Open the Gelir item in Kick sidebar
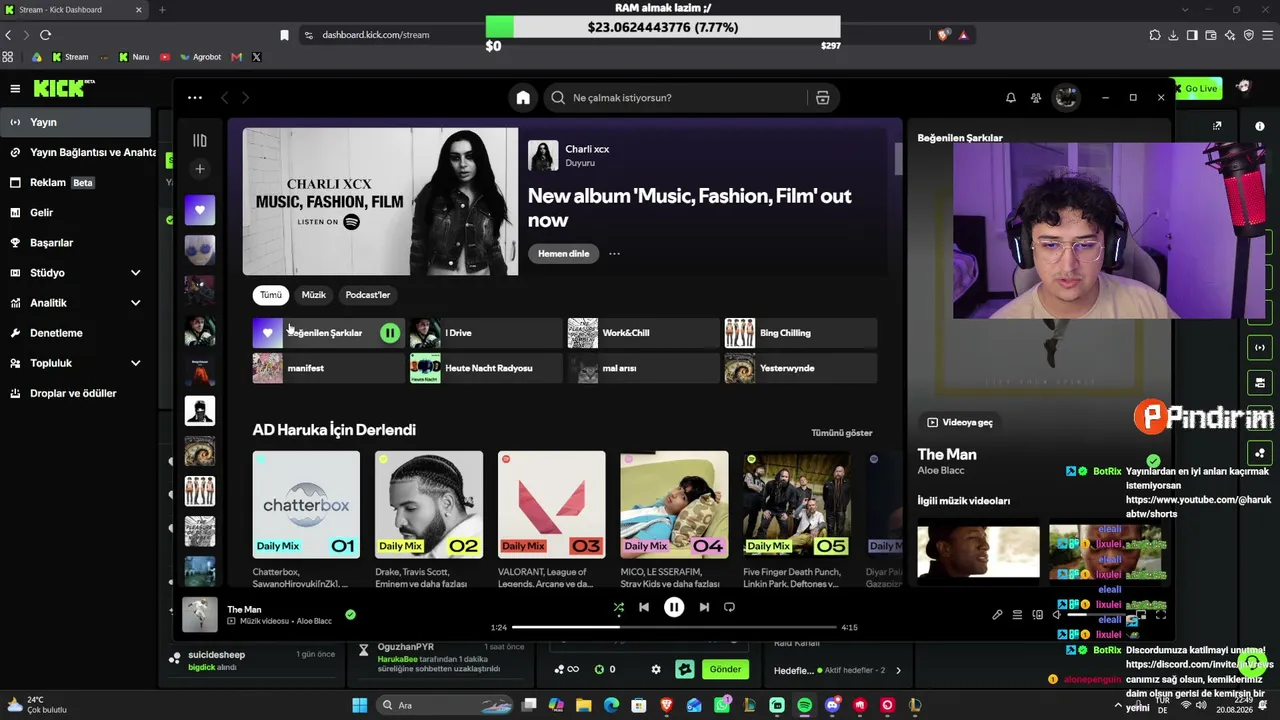This screenshot has width=1280, height=720. tap(75, 212)
